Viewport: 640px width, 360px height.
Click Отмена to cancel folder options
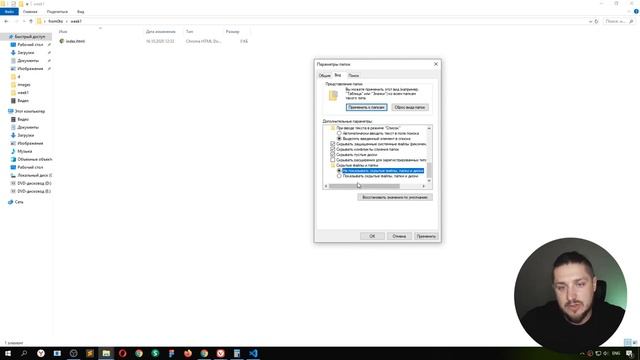[x=399, y=236]
